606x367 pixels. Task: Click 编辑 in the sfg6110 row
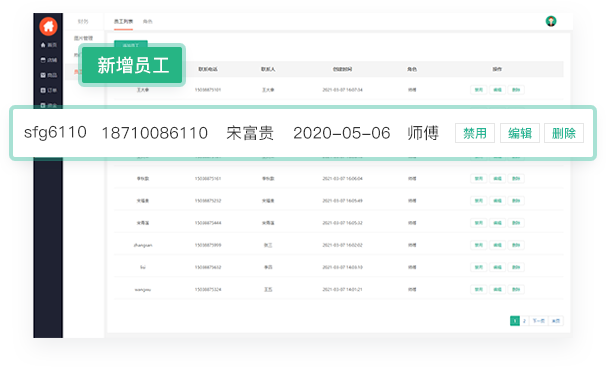point(519,133)
